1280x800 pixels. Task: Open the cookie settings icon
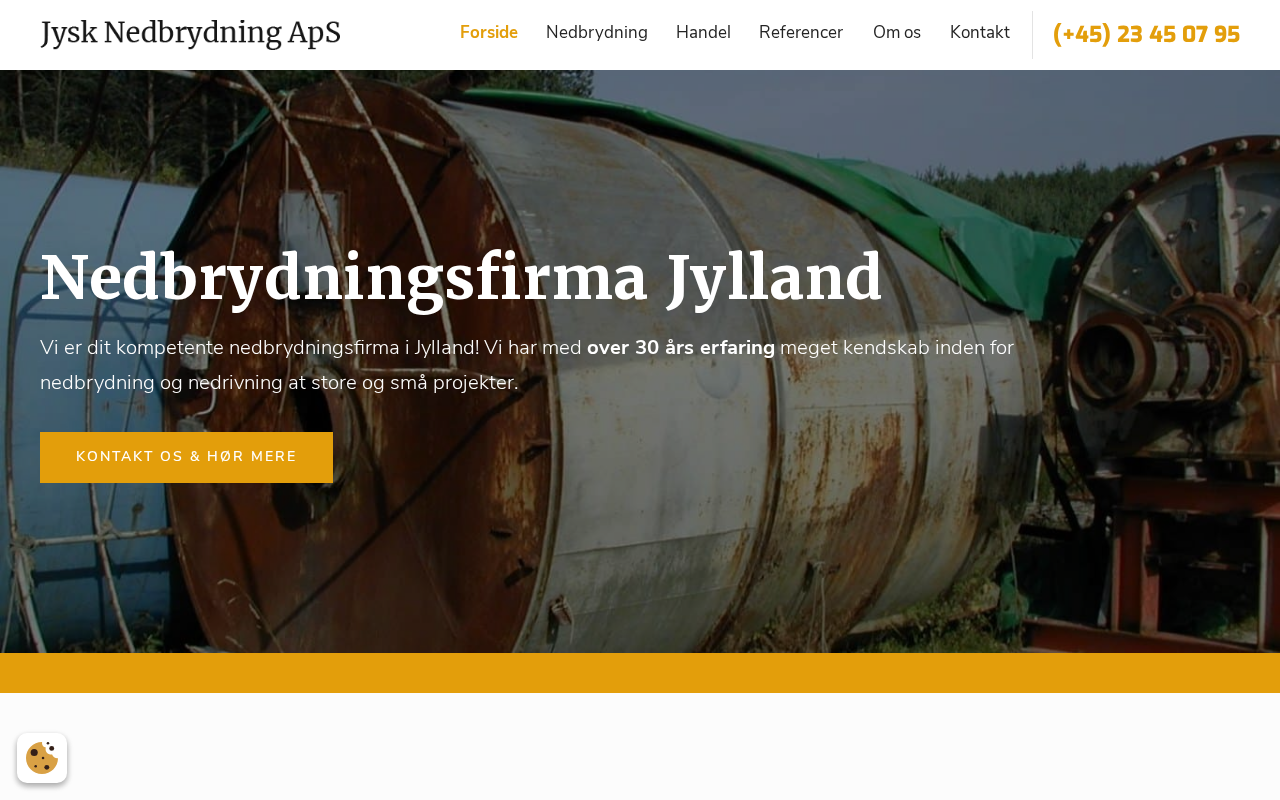[x=42, y=758]
